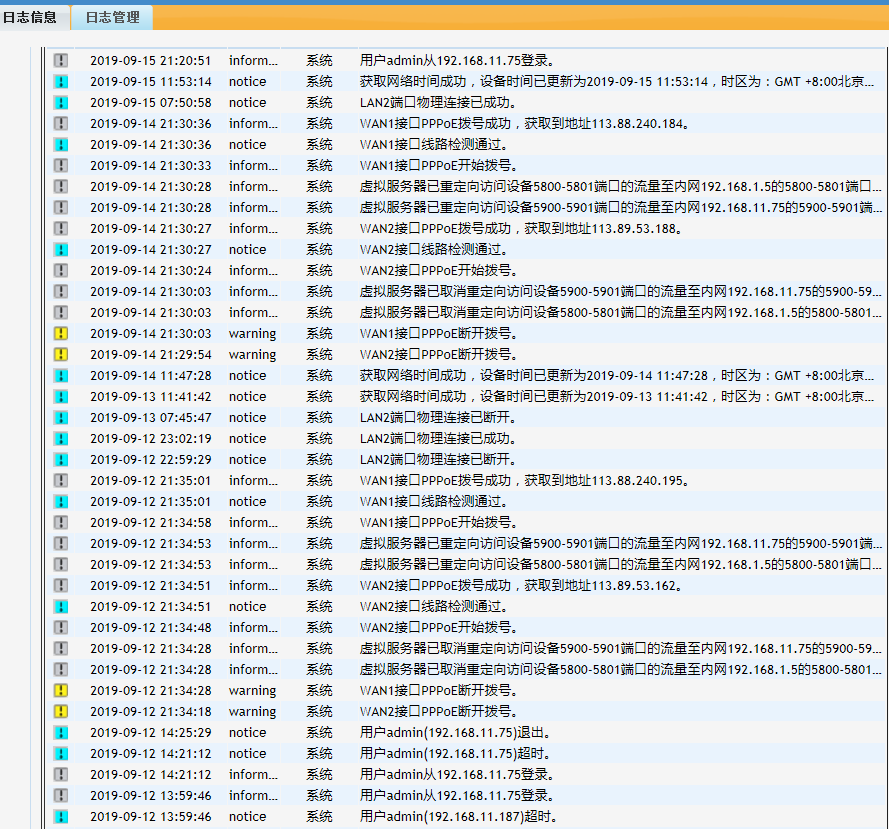Select message WAN1接口PPPoE拨号成功 获取到地址113.88.240.184
This screenshot has height=829, width=889.
(x=524, y=124)
